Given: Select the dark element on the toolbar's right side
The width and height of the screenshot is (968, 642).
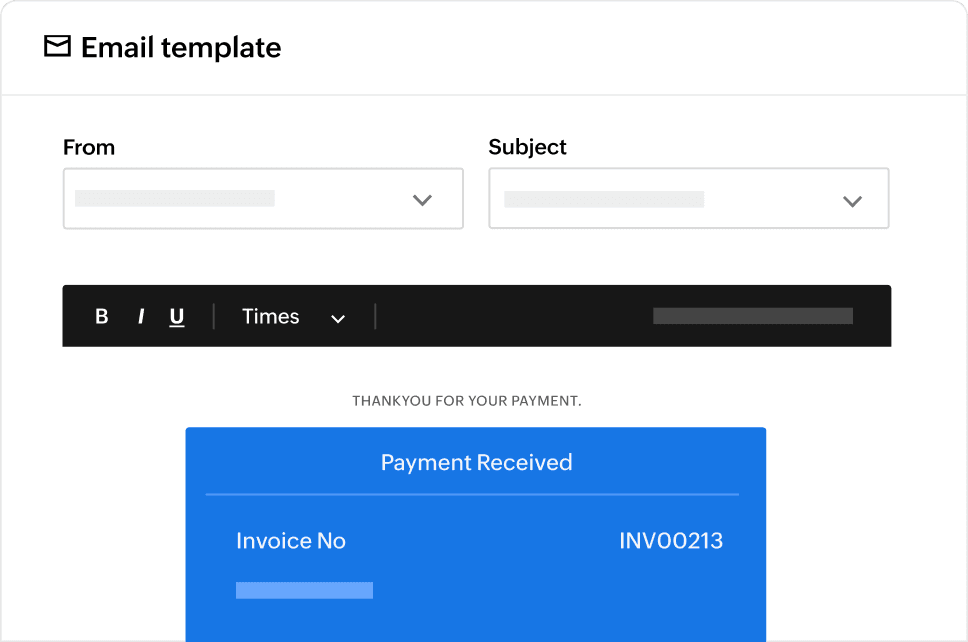Looking at the screenshot, I should pos(752,315).
